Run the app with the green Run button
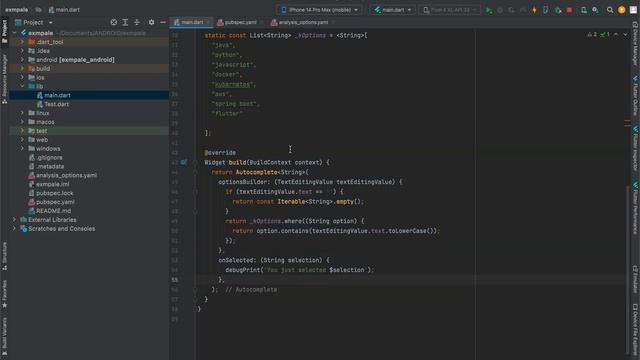640x360 pixels. point(489,10)
